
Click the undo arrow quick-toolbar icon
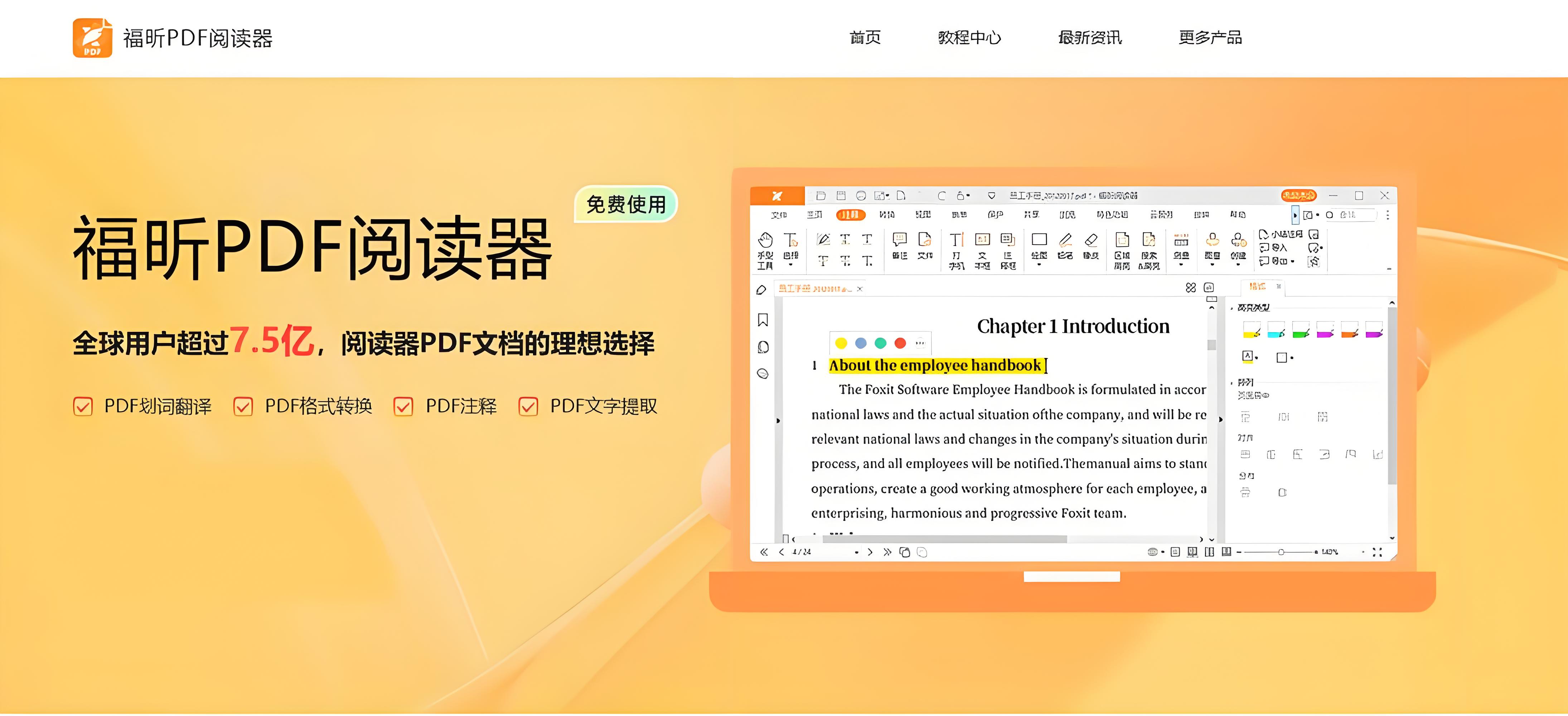942,195
